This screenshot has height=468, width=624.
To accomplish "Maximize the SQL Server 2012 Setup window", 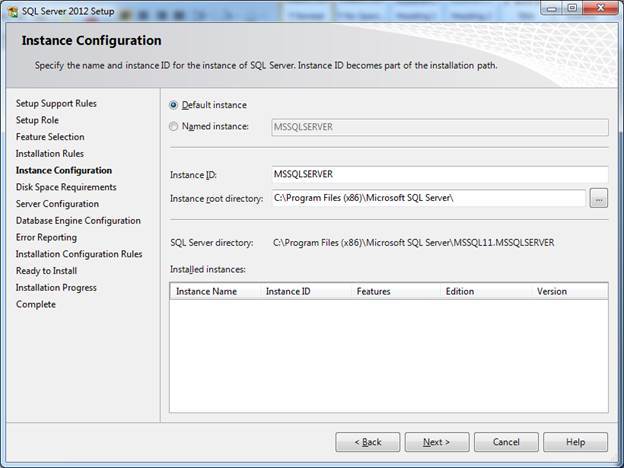I will pos(572,8).
